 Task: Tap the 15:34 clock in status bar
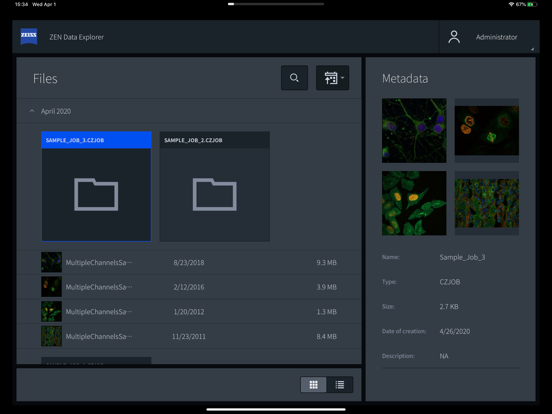click(x=21, y=4)
